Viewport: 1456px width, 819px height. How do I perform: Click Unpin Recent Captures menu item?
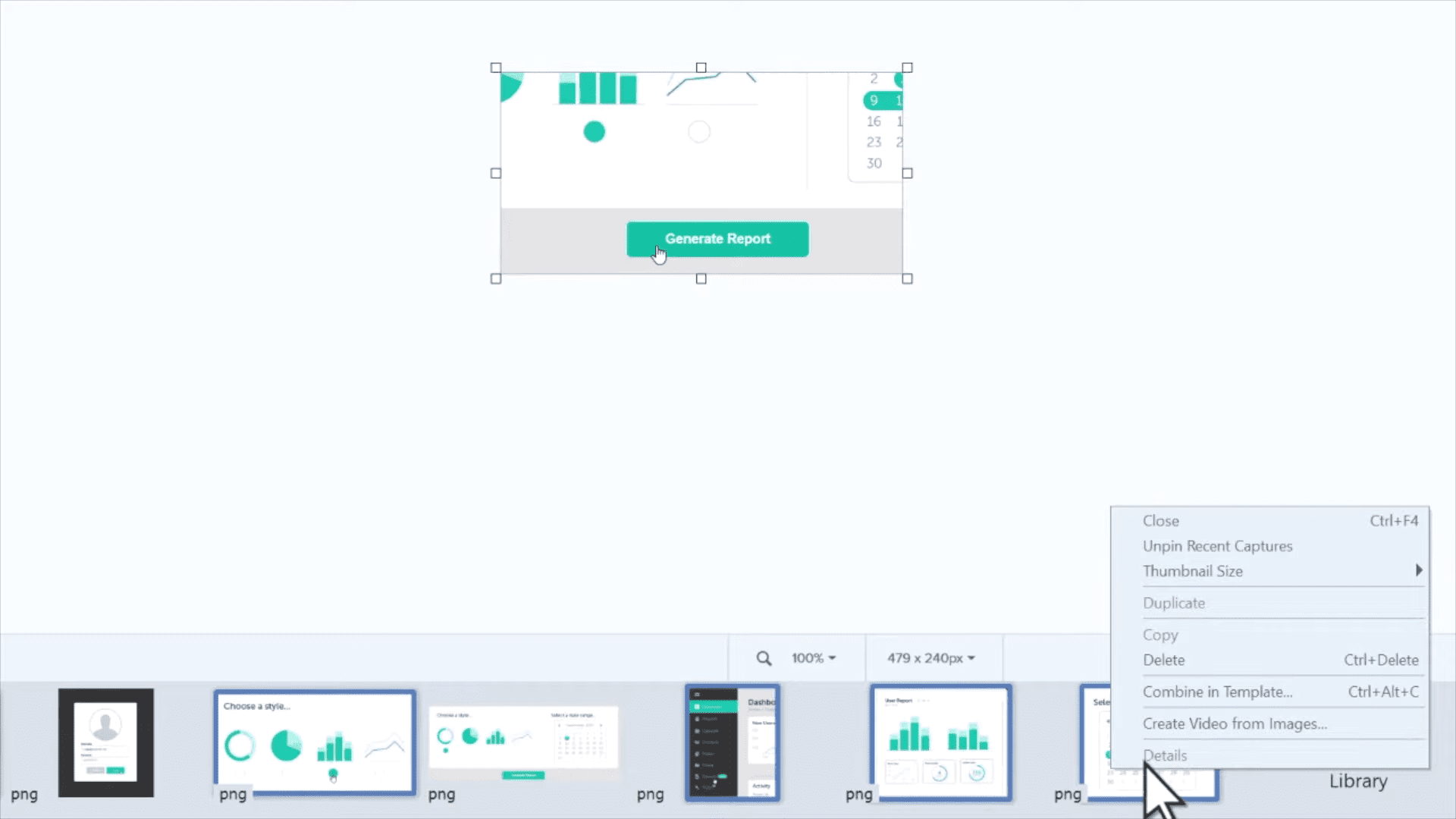pyautogui.click(x=1217, y=545)
